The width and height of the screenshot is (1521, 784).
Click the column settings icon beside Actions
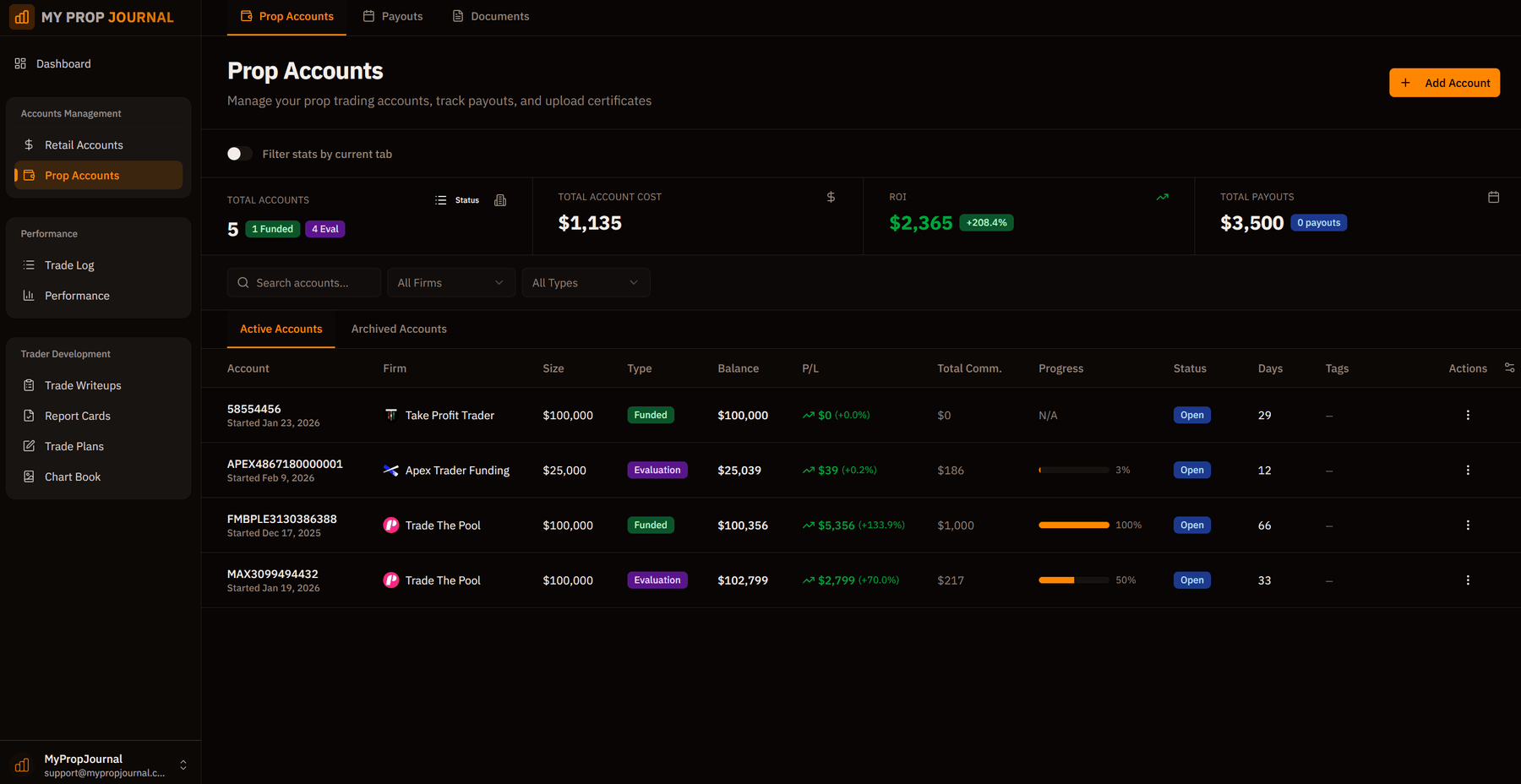pyautogui.click(x=1510, y=367)
